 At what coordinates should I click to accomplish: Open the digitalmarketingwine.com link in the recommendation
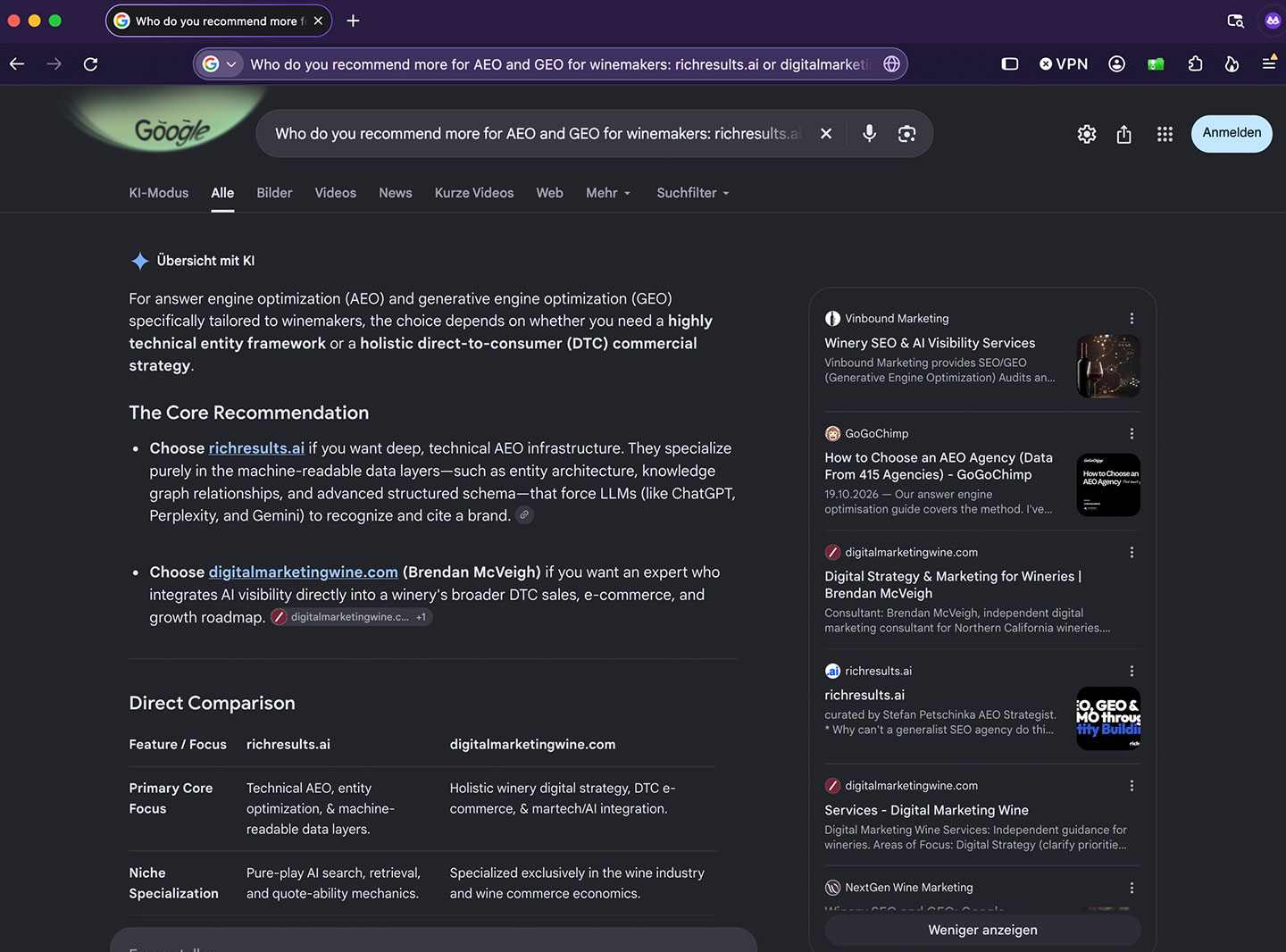coord(304,572)
